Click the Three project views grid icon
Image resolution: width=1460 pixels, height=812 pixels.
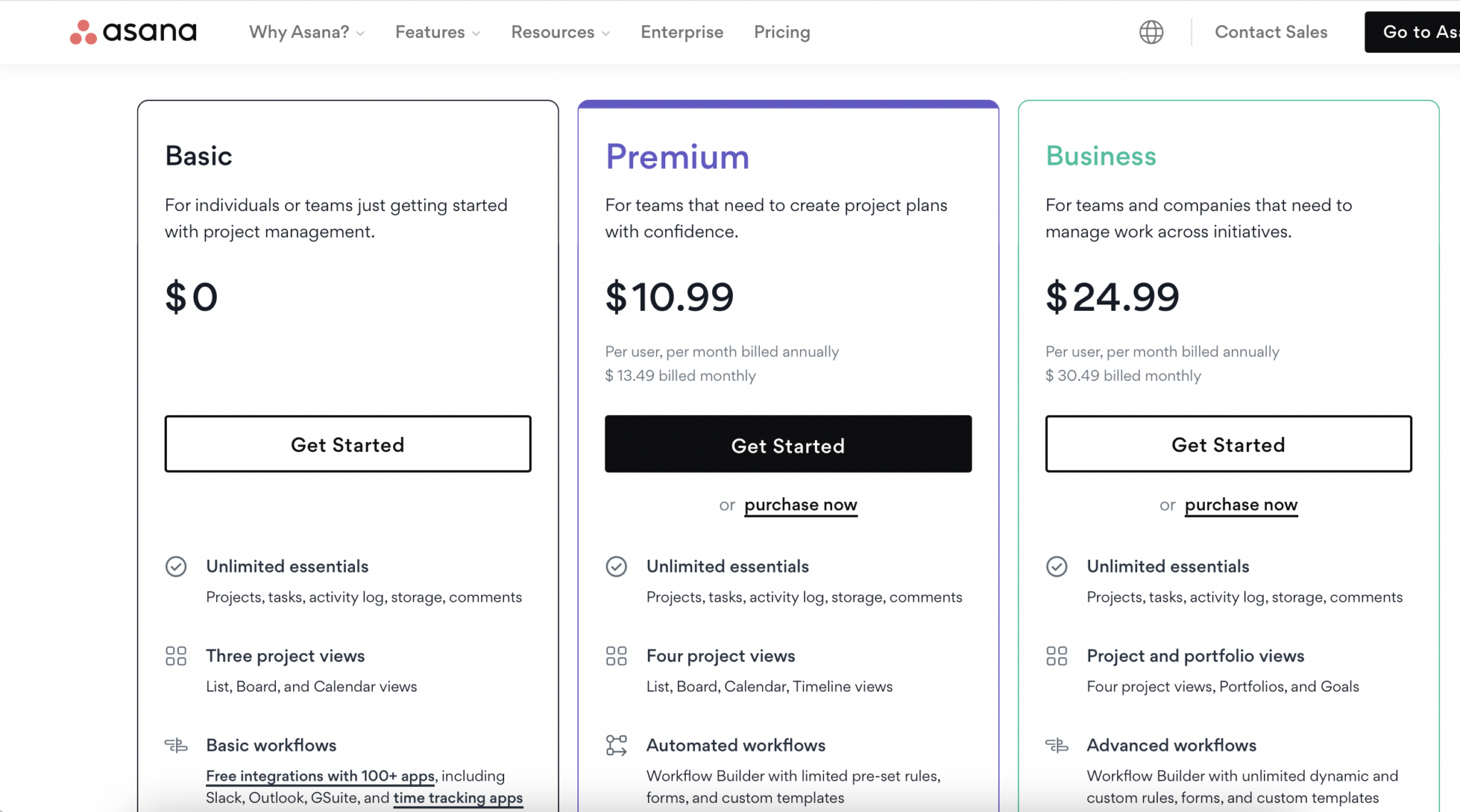176,656
